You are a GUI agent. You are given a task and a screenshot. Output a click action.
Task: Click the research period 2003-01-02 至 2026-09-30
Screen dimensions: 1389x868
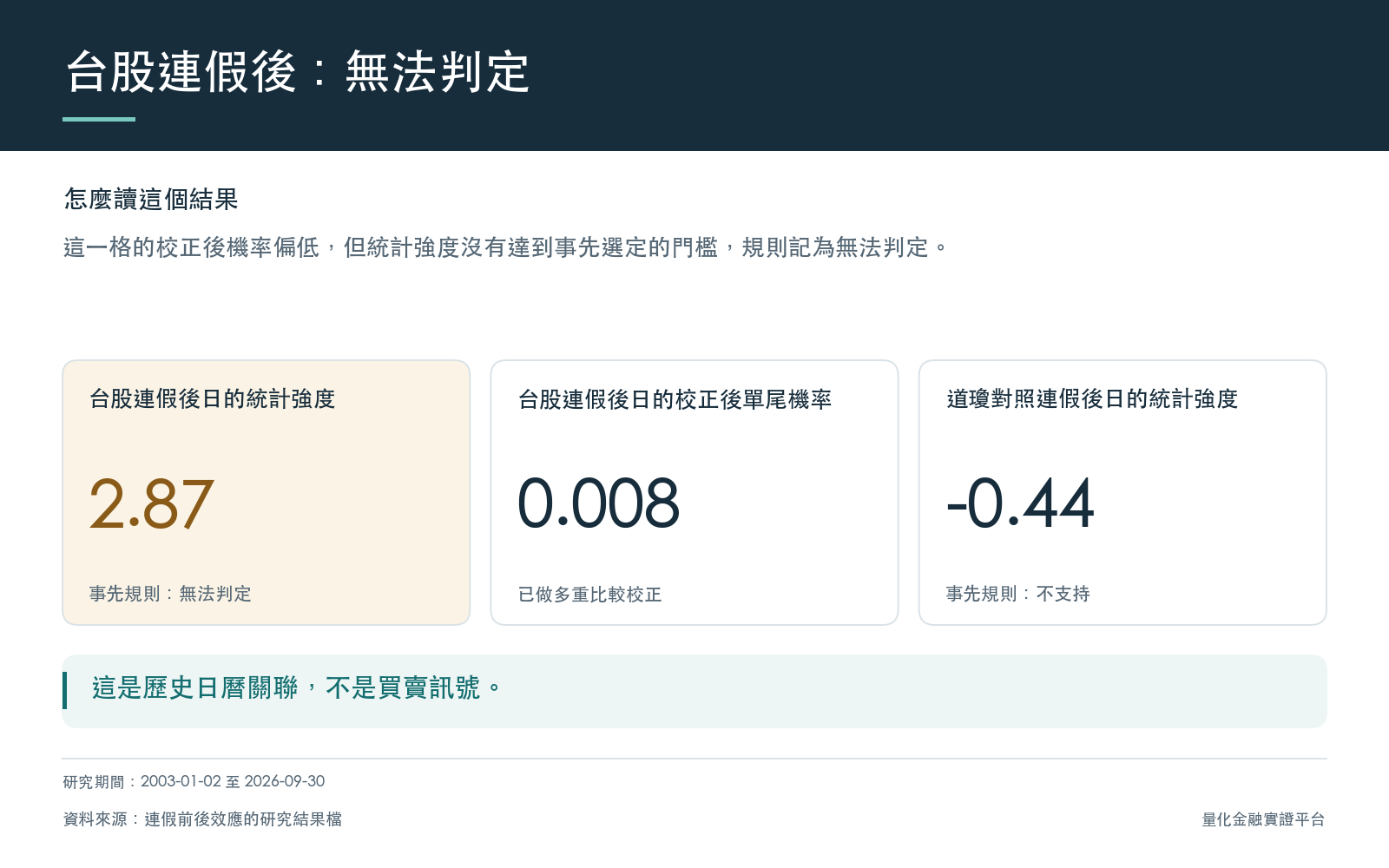pyautogui.click(x=233, y=781)
